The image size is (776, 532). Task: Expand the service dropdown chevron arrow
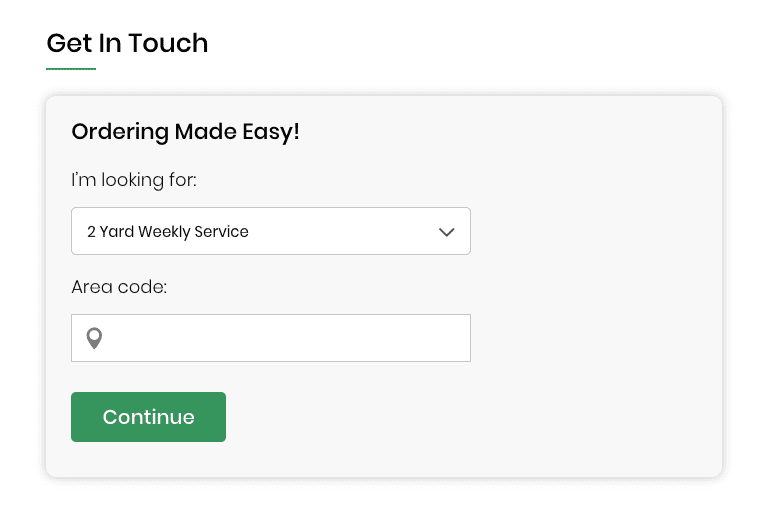447,232
